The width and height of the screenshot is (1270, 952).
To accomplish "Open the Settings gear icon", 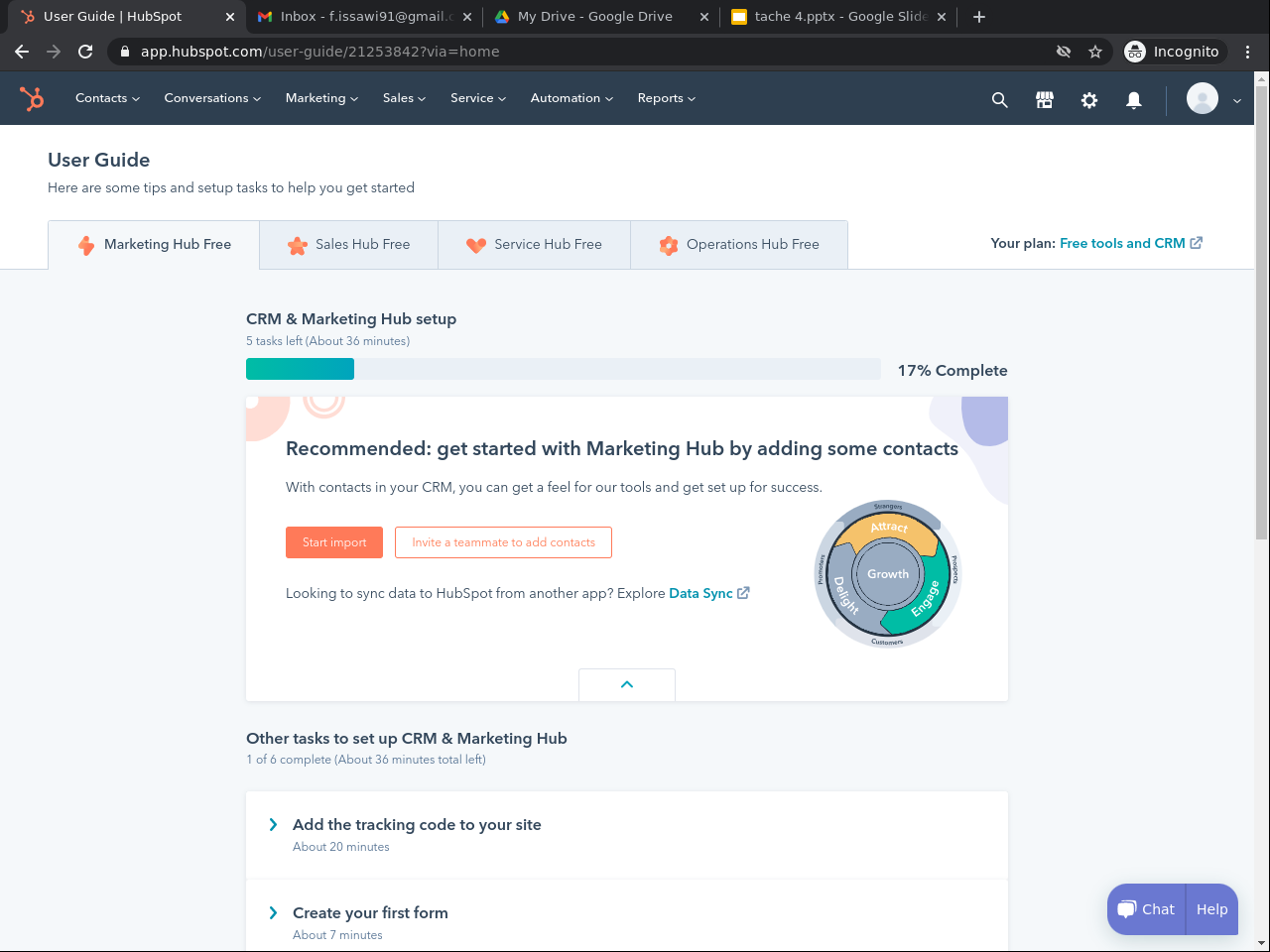I will (1088, 99).
